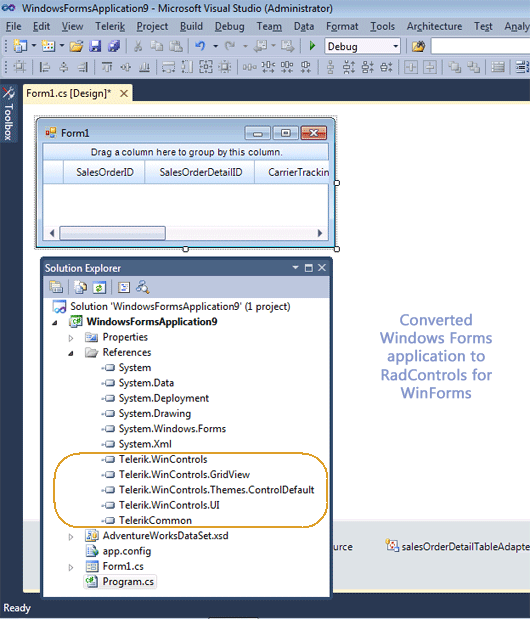Click the Send to Back icon
The height and width of the screenshot is (619, 530).
474,67
